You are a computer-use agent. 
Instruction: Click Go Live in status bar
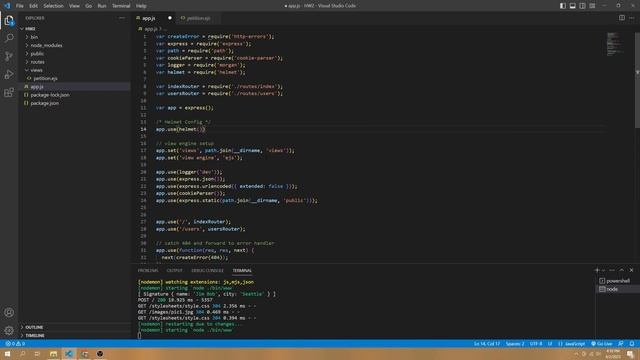(x=602, y=344)
